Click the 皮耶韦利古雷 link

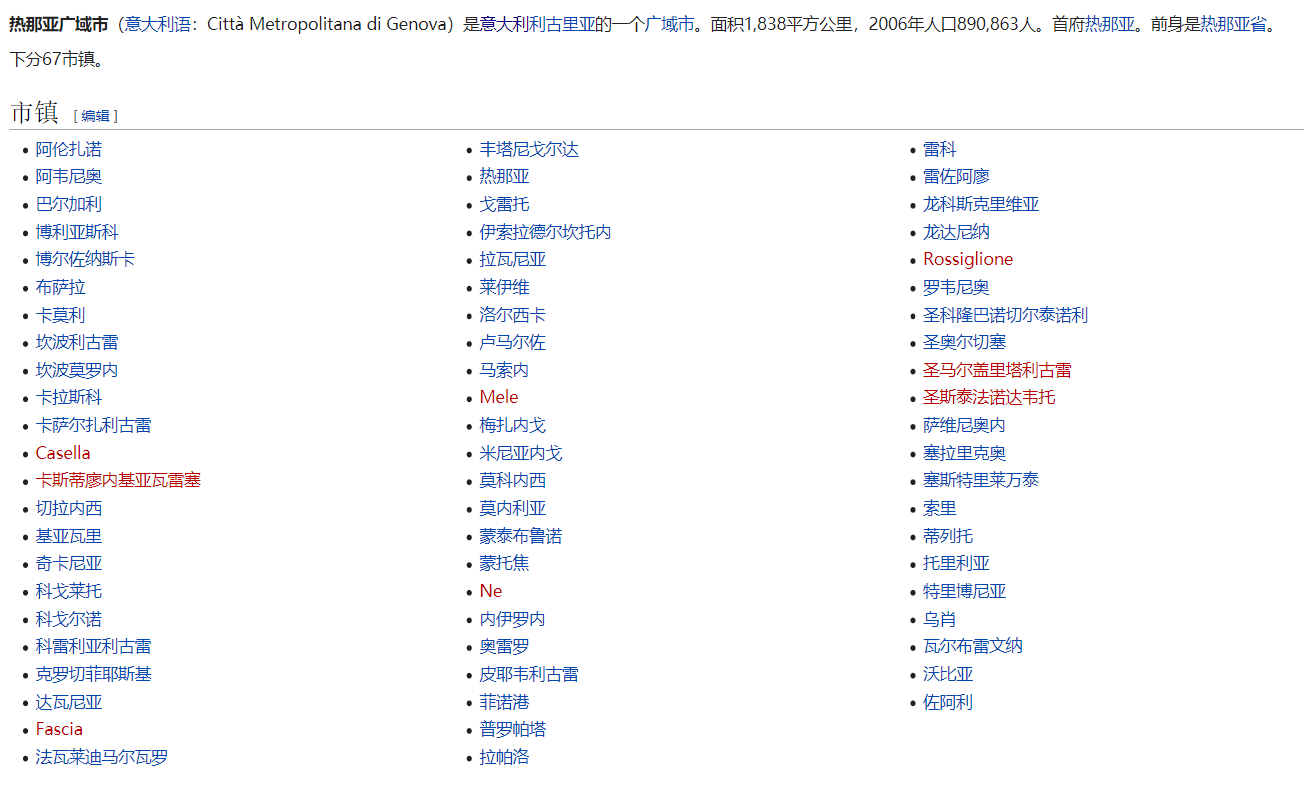point(529,675)
